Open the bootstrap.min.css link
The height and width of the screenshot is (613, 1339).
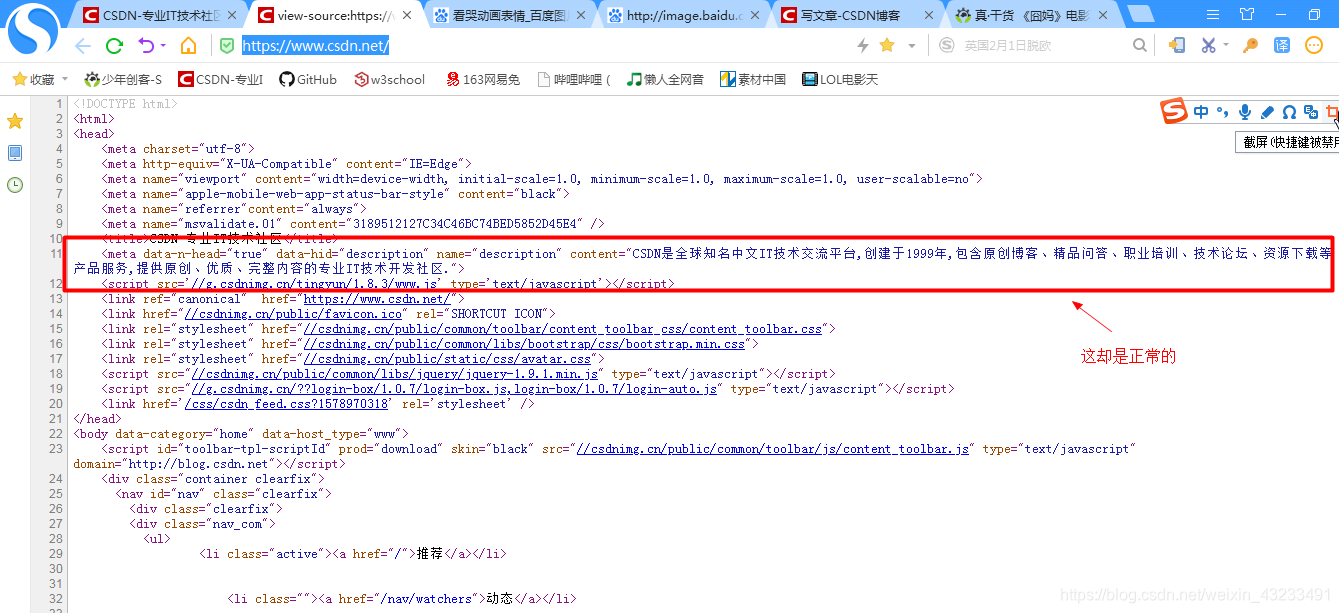click(525, 344)
